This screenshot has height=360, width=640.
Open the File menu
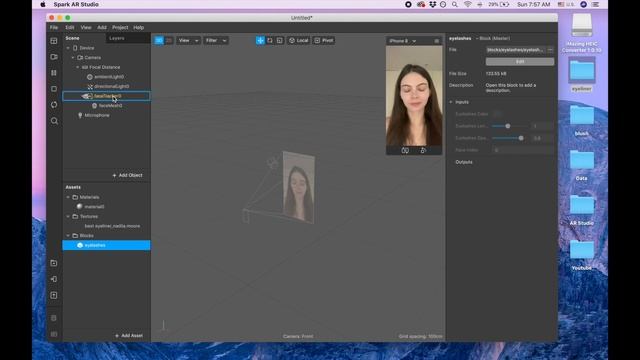(x=54, y=27)
